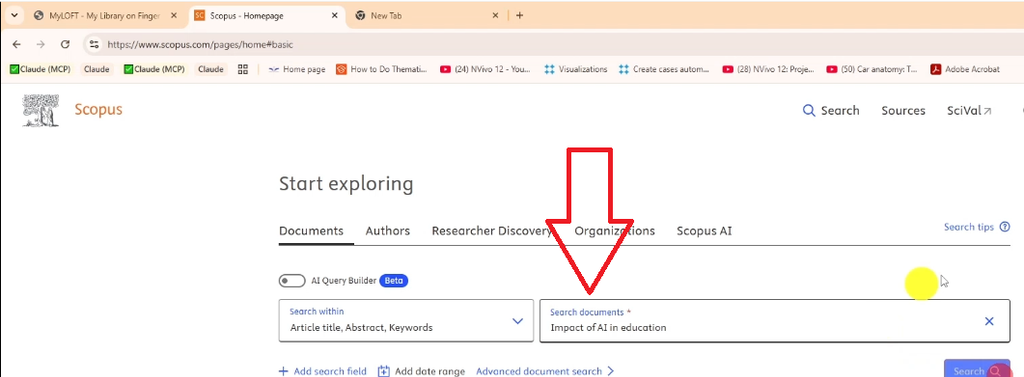
Task: Open the Home page bookmark
Action: (297, 69)
